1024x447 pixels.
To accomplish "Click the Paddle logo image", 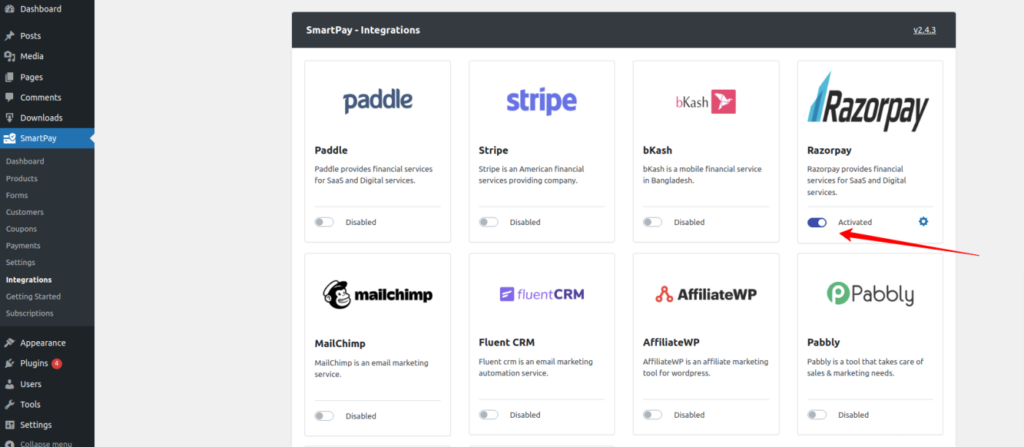I will 378,102.
